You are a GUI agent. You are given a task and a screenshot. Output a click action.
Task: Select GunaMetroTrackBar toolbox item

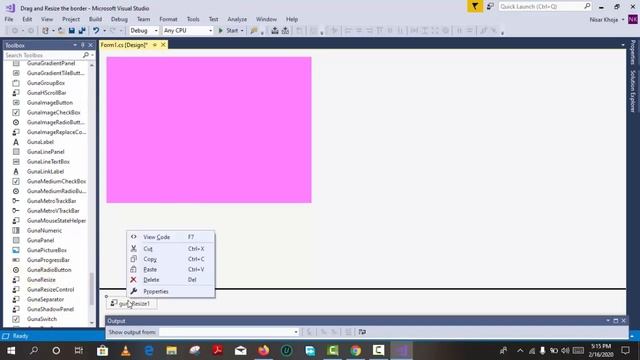pyautogui.click(x=51, y=201)
